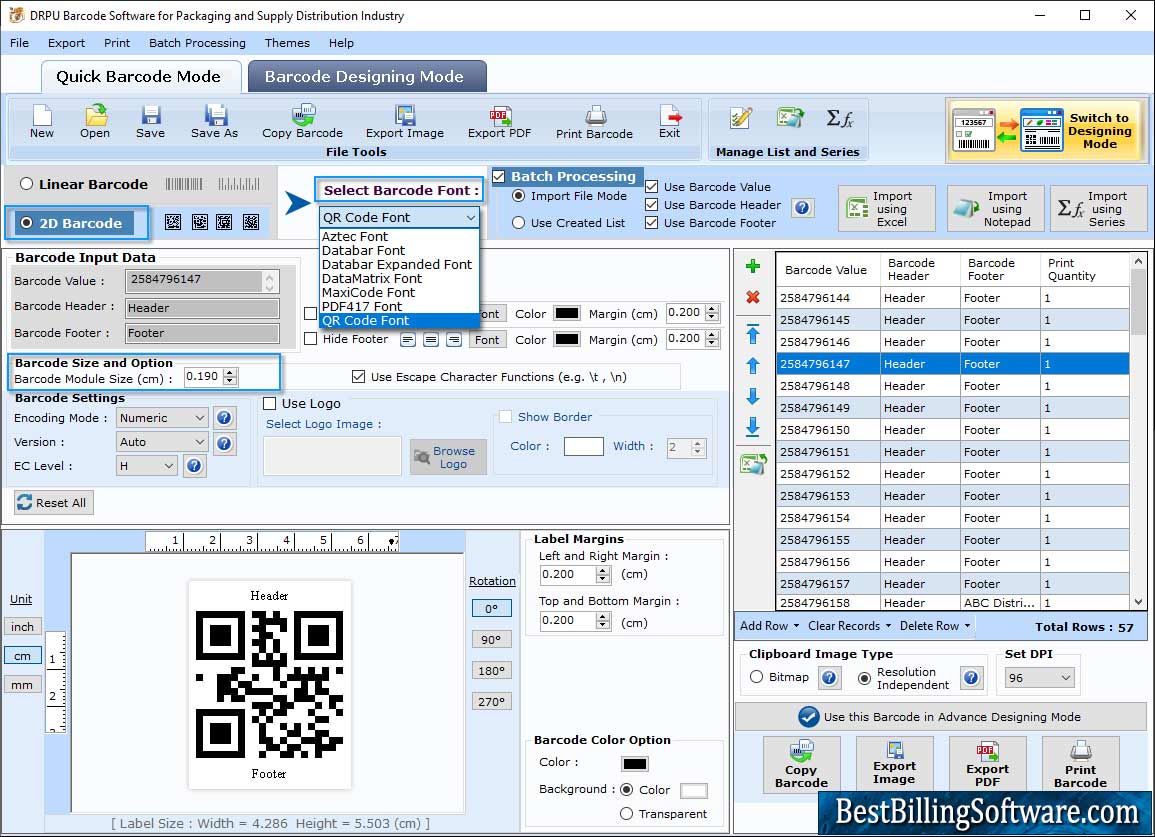Open the Help menu

(x=341, y=43)
